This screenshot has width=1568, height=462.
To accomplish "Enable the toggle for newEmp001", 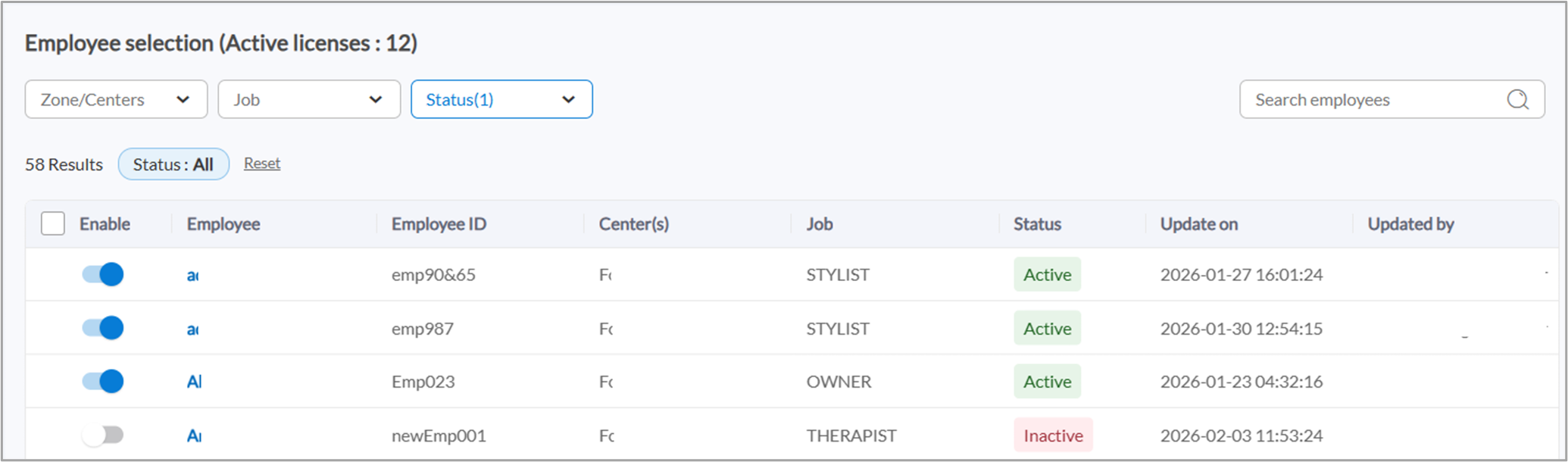I will click(102, 435).
